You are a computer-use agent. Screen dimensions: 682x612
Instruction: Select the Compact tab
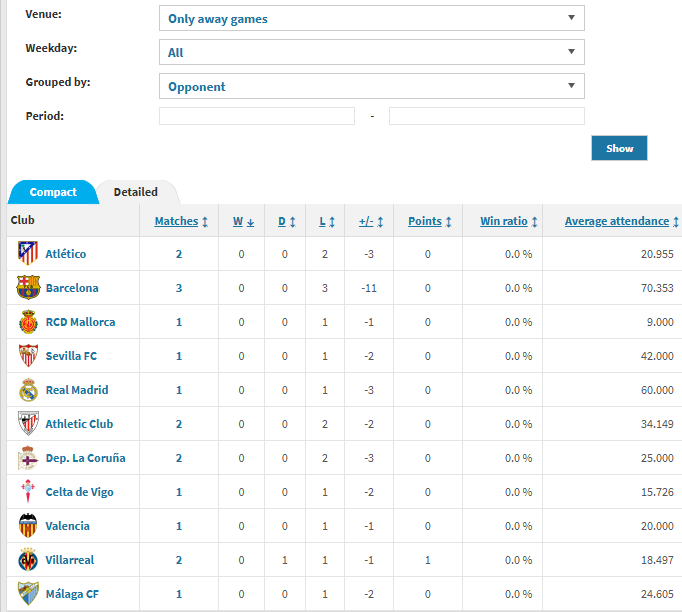(53, 192)
